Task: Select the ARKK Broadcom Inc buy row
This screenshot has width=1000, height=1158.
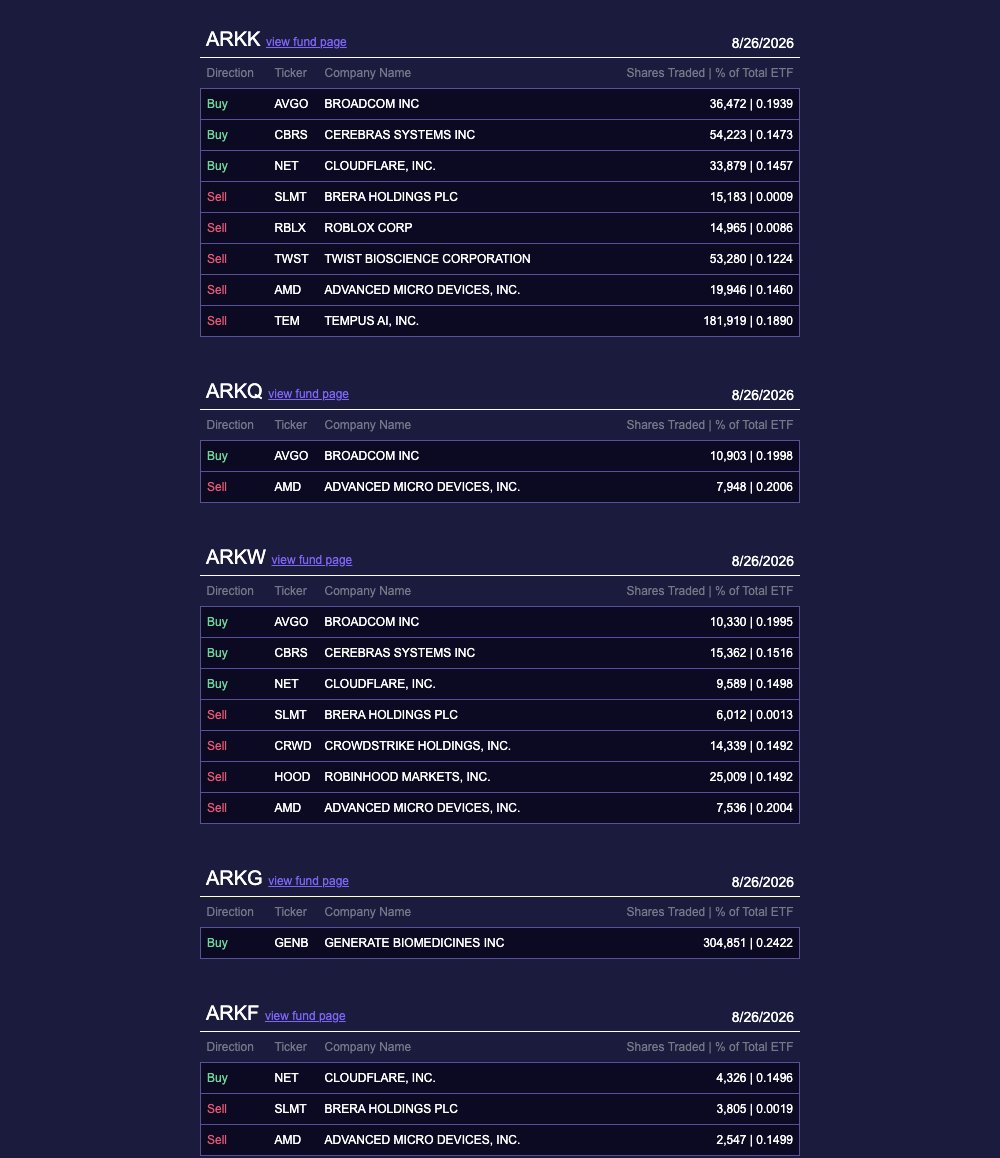Action: click(x=500, y=104)
